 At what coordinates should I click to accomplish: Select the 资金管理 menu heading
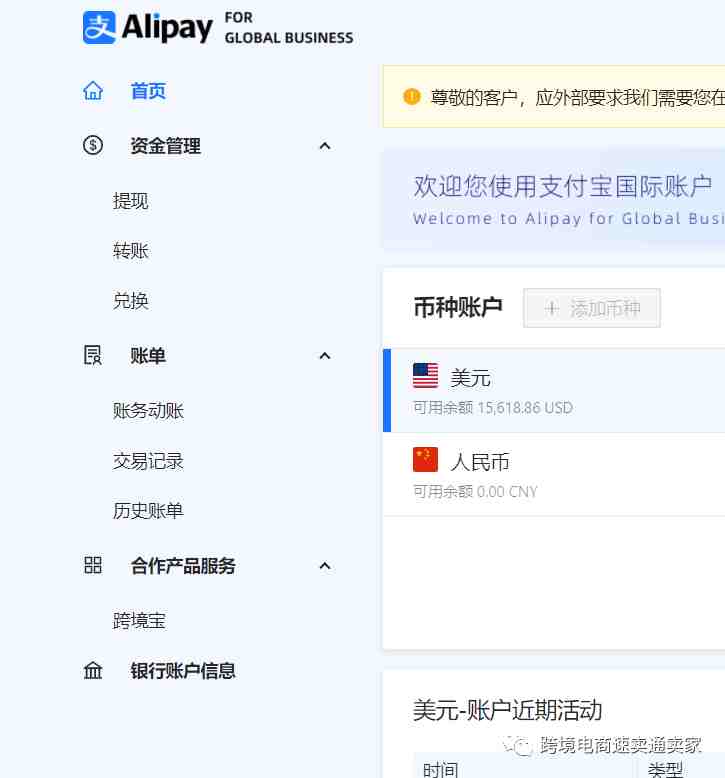(x=165, y=146)
